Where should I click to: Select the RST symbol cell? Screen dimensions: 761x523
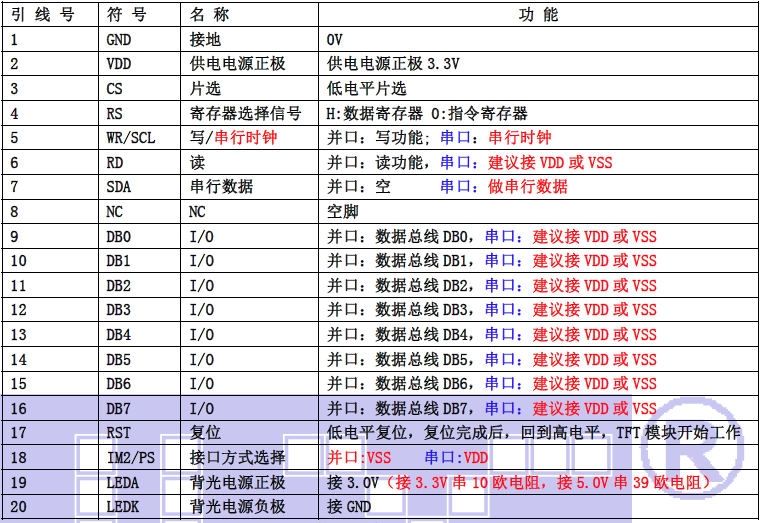[x=119, y=433]
